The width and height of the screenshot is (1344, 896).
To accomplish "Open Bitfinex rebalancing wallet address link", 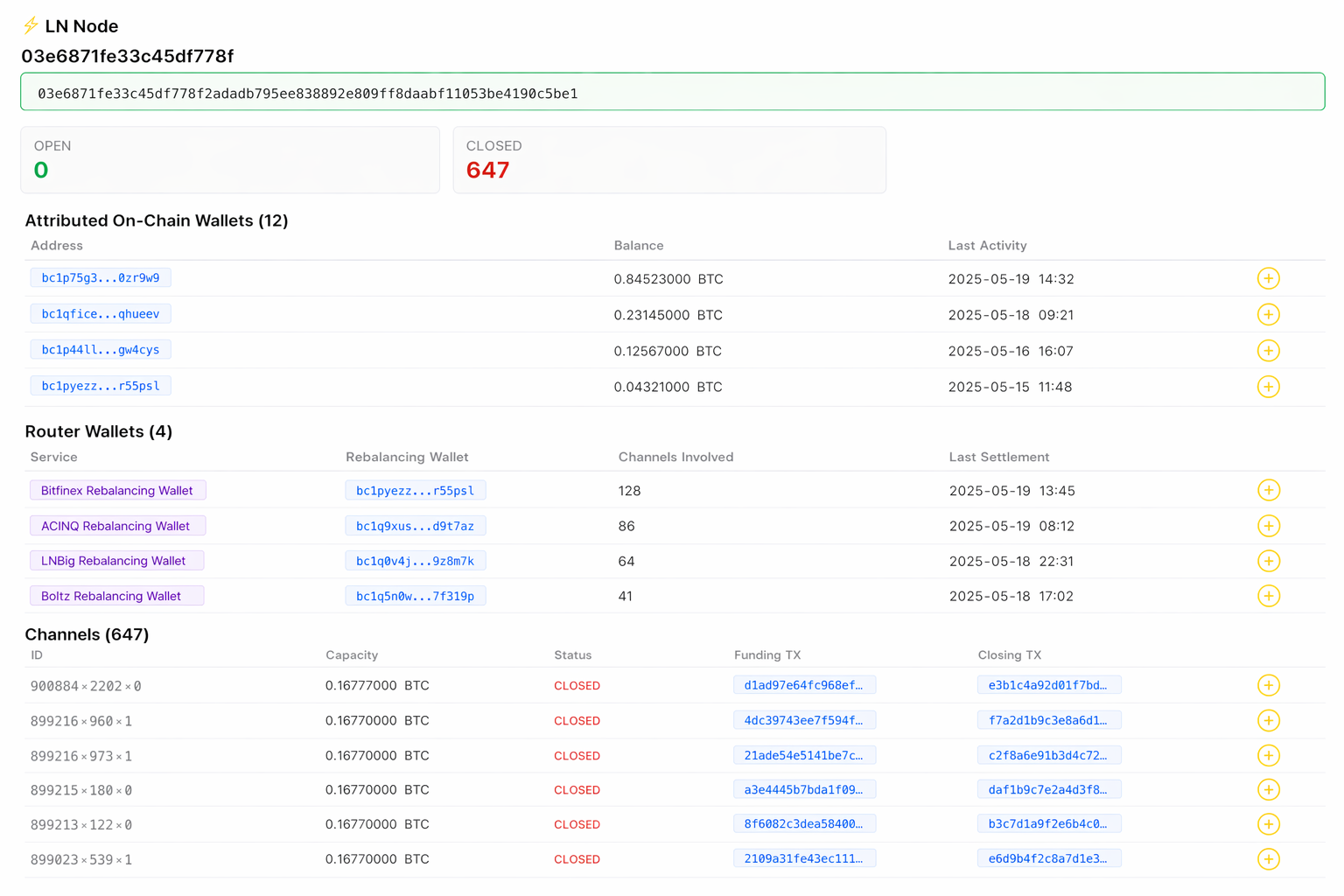I will point(416,491).
